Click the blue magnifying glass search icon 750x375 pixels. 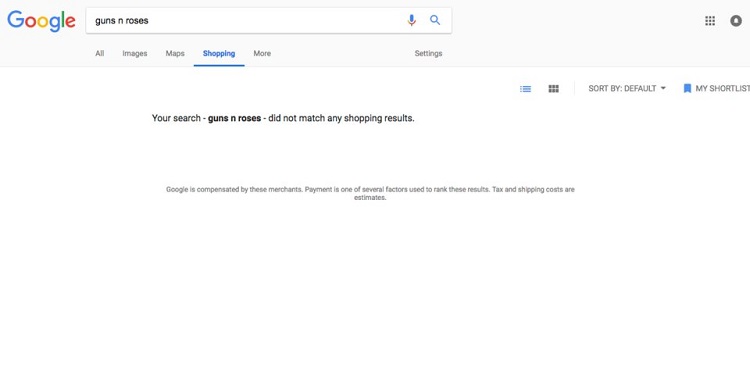[x=435, y=20]
